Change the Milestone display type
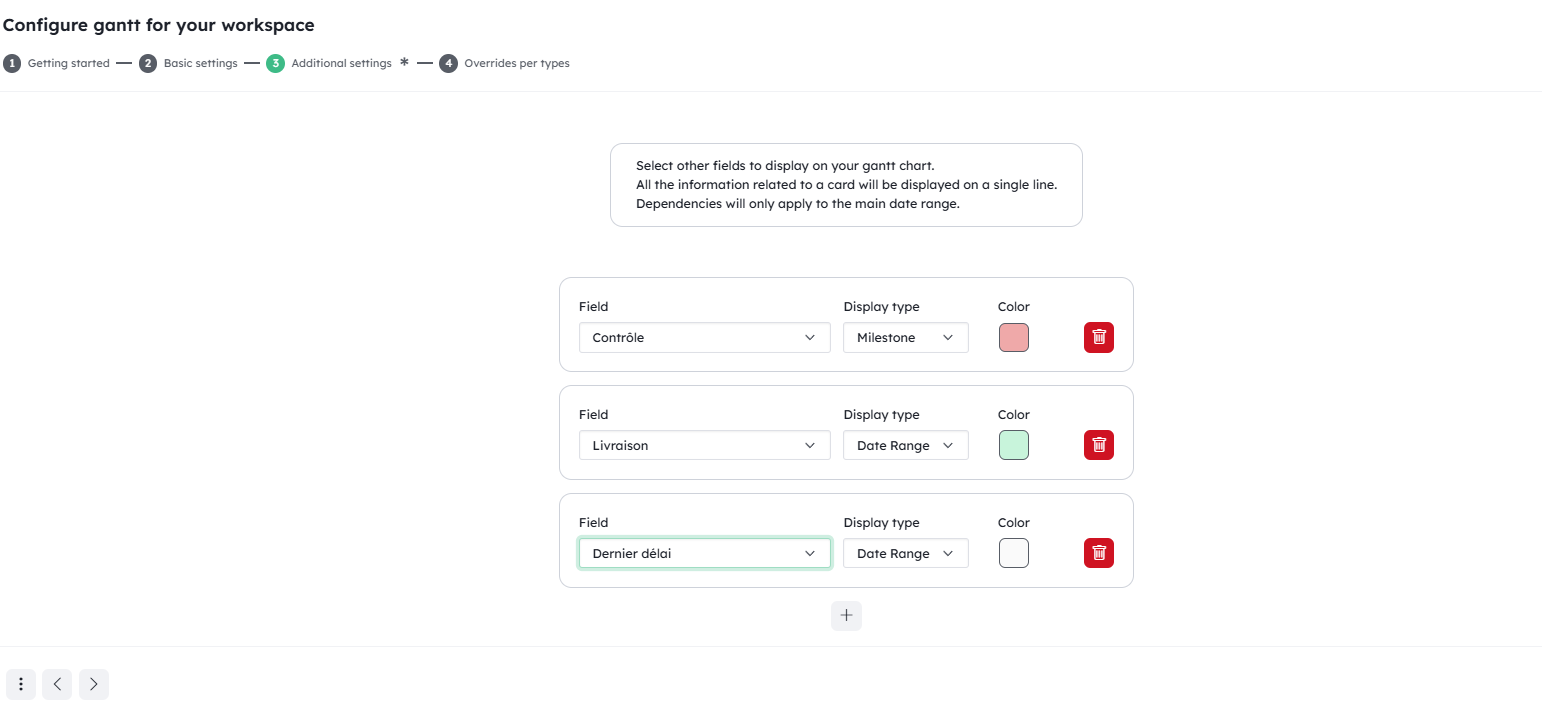 [905, 338]
